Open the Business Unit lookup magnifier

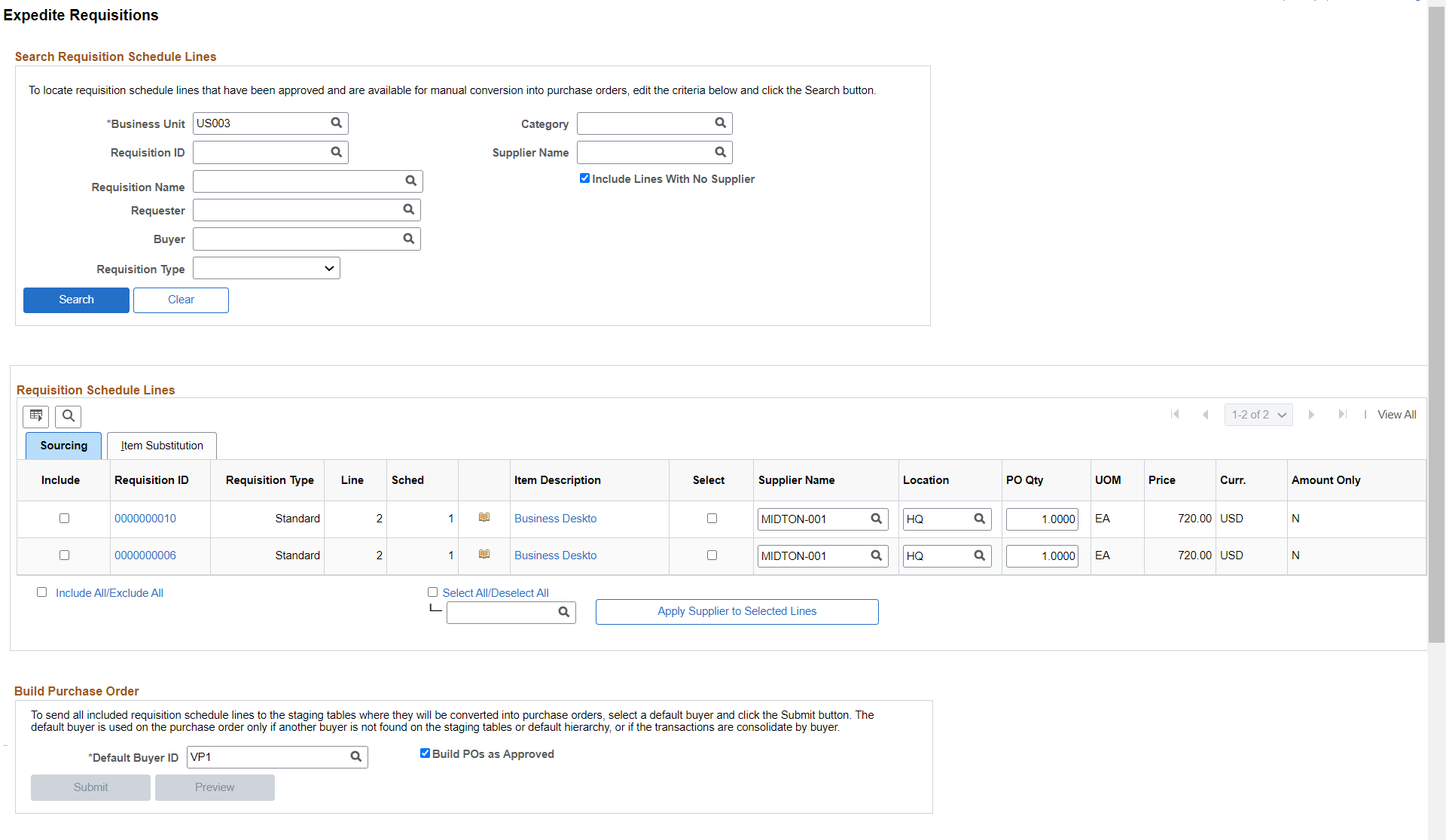click(x=335, y=123)
